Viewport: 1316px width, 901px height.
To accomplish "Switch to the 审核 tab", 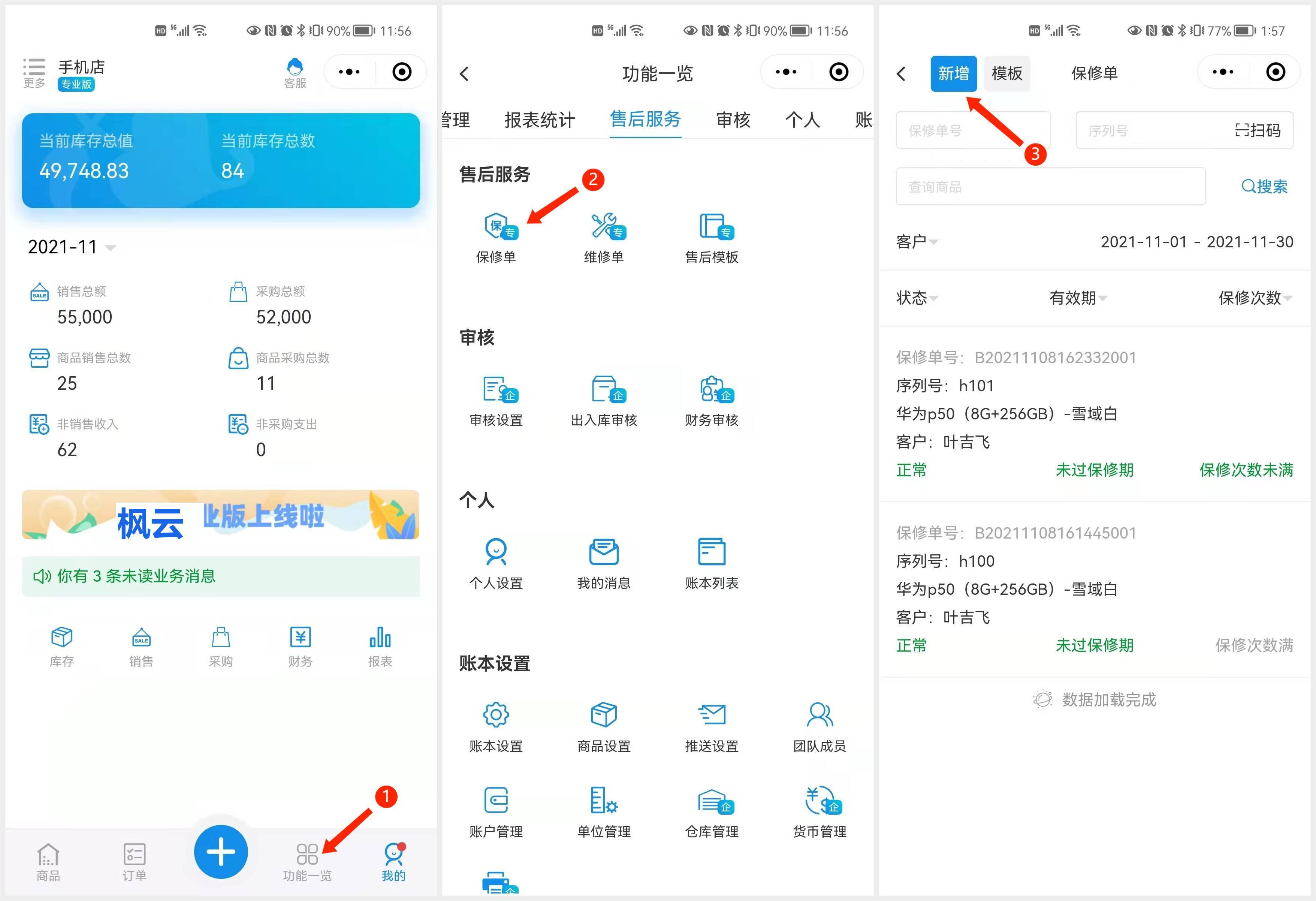I will click(733, 120).
